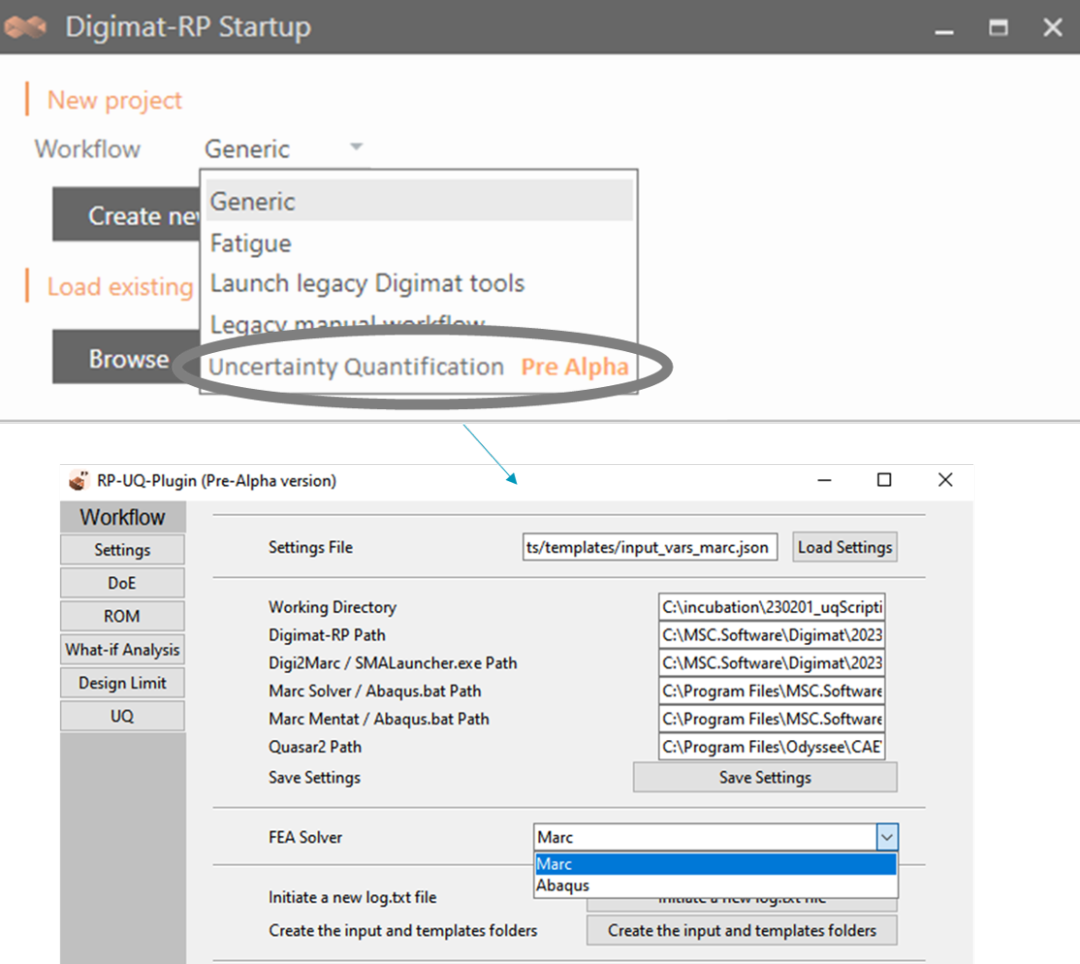The image size is (1080, 964).
Task: Click the Load Settings button
Action: pyautogui.click(x=844, y=547)
